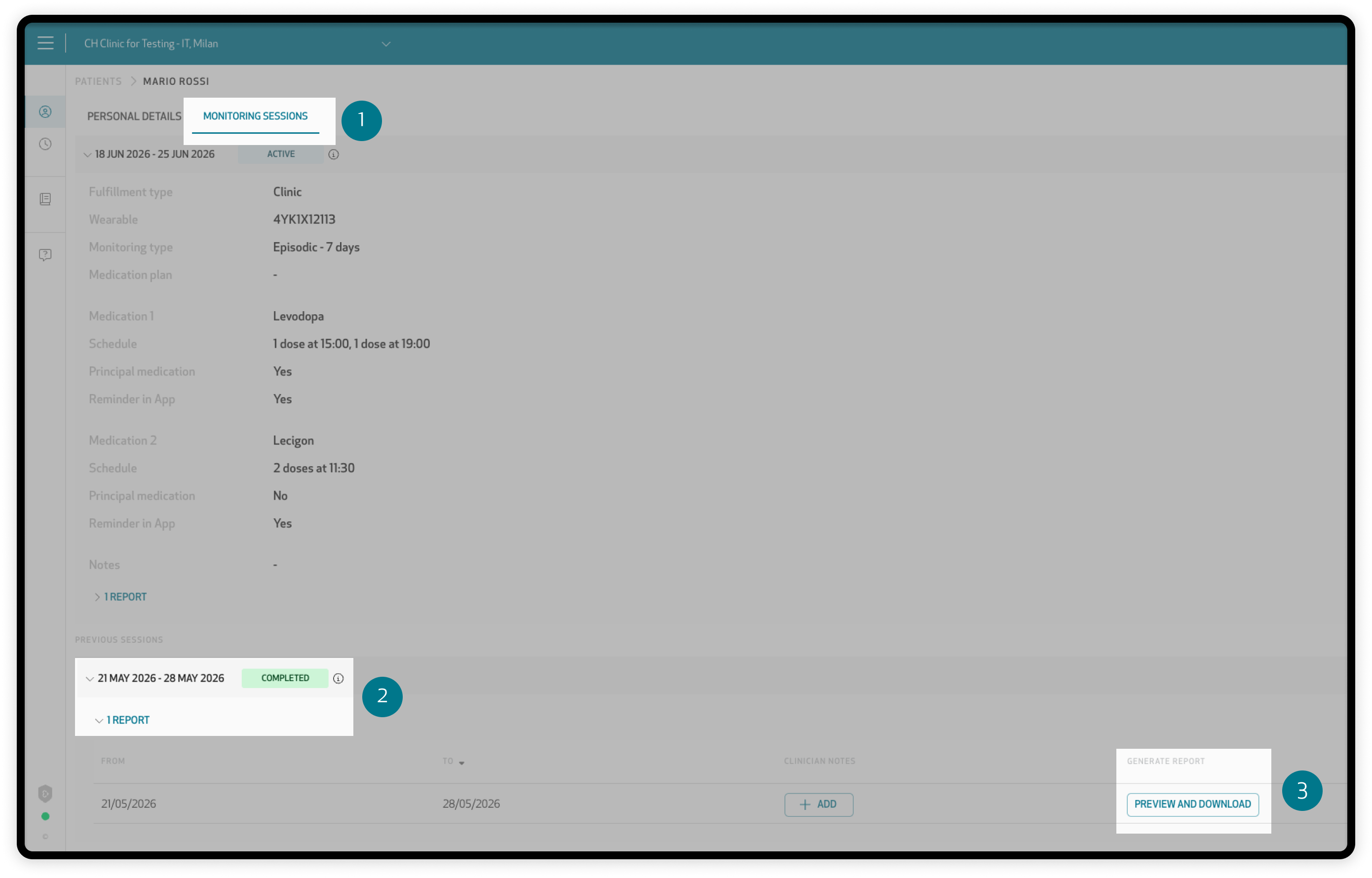Image resolution: width=1372 pixels, height=878 pixels.
Task: Click wearable ID 4YK1X12113
Action: pyautogui.click(x=304, y=219)
